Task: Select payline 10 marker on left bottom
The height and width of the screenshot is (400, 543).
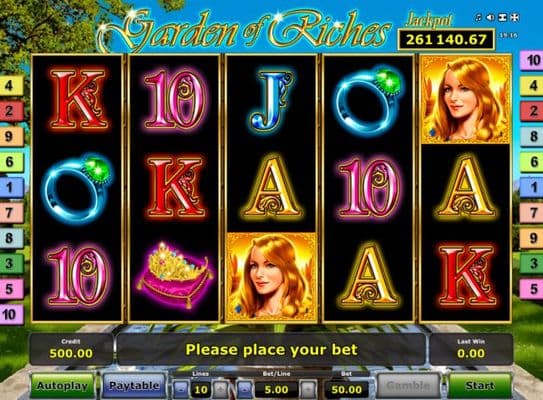Action: pos(11,314)
